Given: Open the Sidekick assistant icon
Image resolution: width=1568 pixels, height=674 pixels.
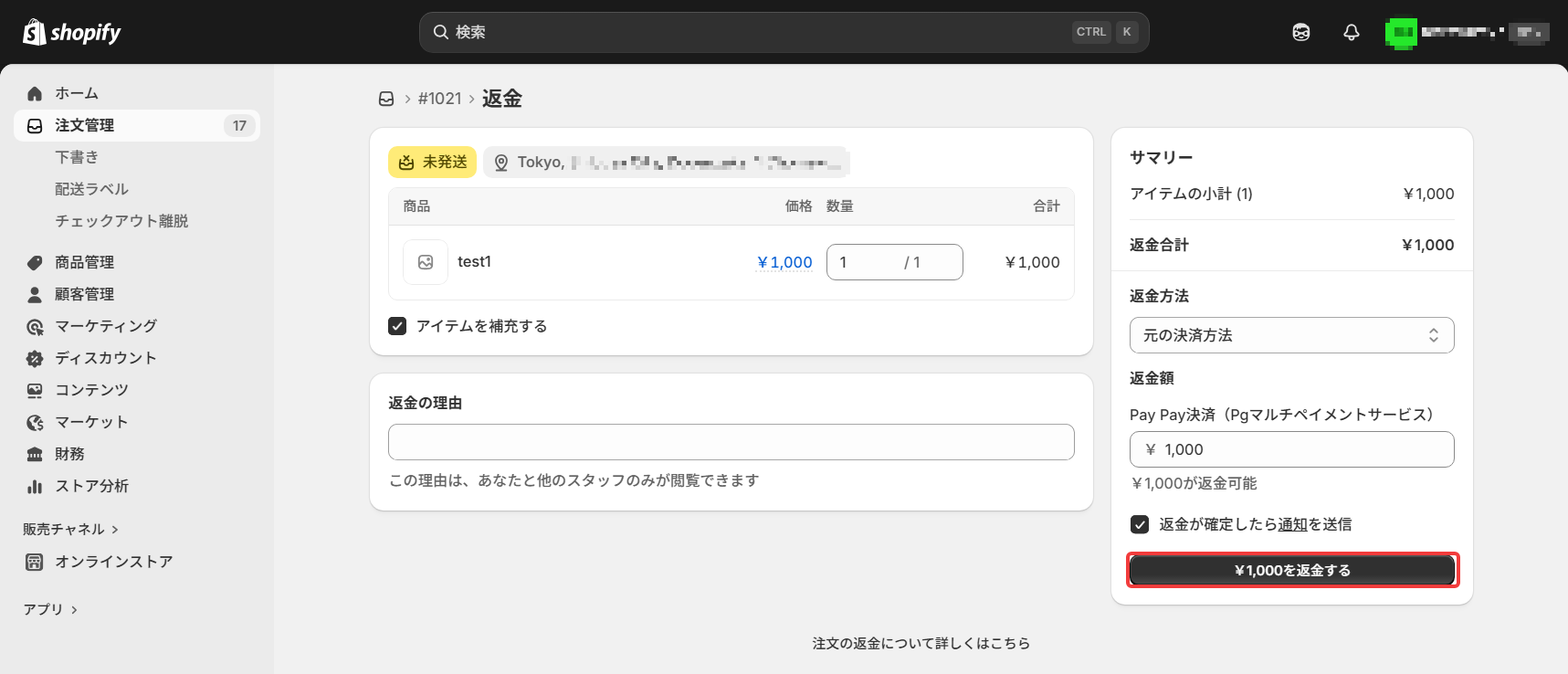Looking at the screenshot, I should [1301, 32].
